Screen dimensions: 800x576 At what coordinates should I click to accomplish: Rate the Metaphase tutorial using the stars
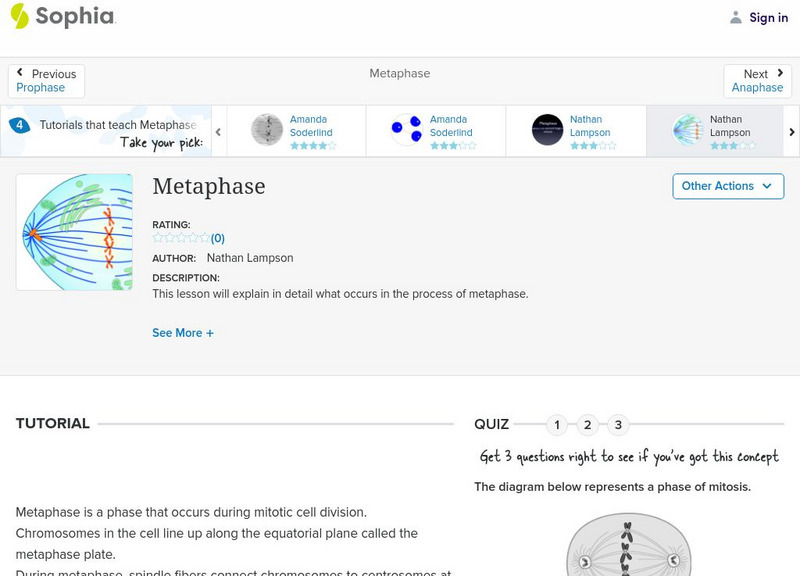click(x=180, y=238)
